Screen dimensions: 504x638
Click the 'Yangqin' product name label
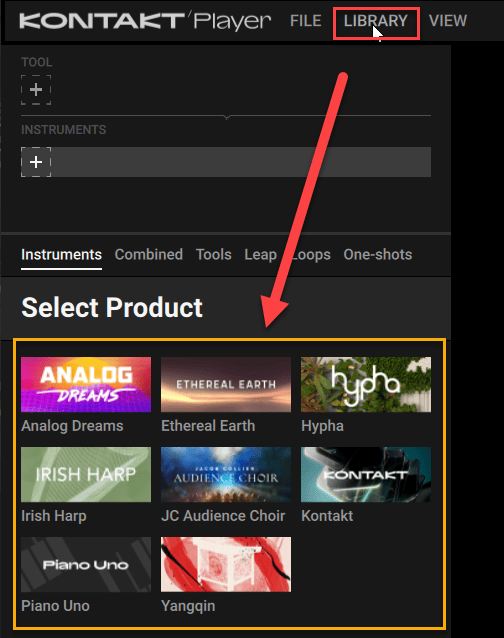point(188,606)
